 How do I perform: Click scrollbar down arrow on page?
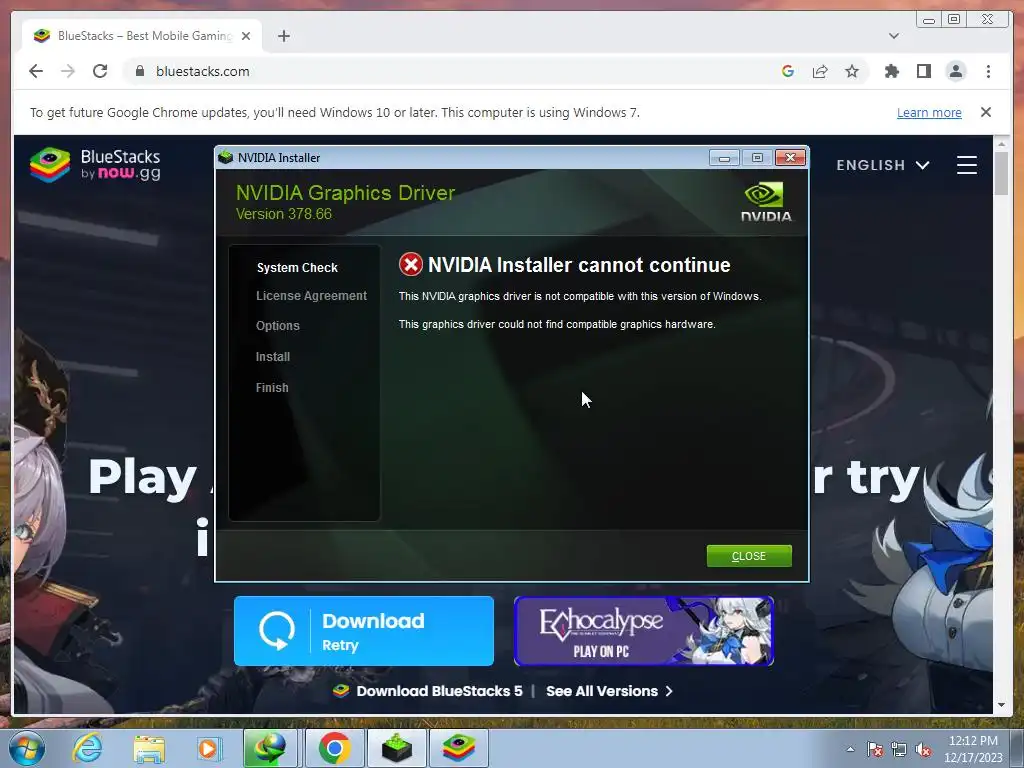pos(1001,705)
